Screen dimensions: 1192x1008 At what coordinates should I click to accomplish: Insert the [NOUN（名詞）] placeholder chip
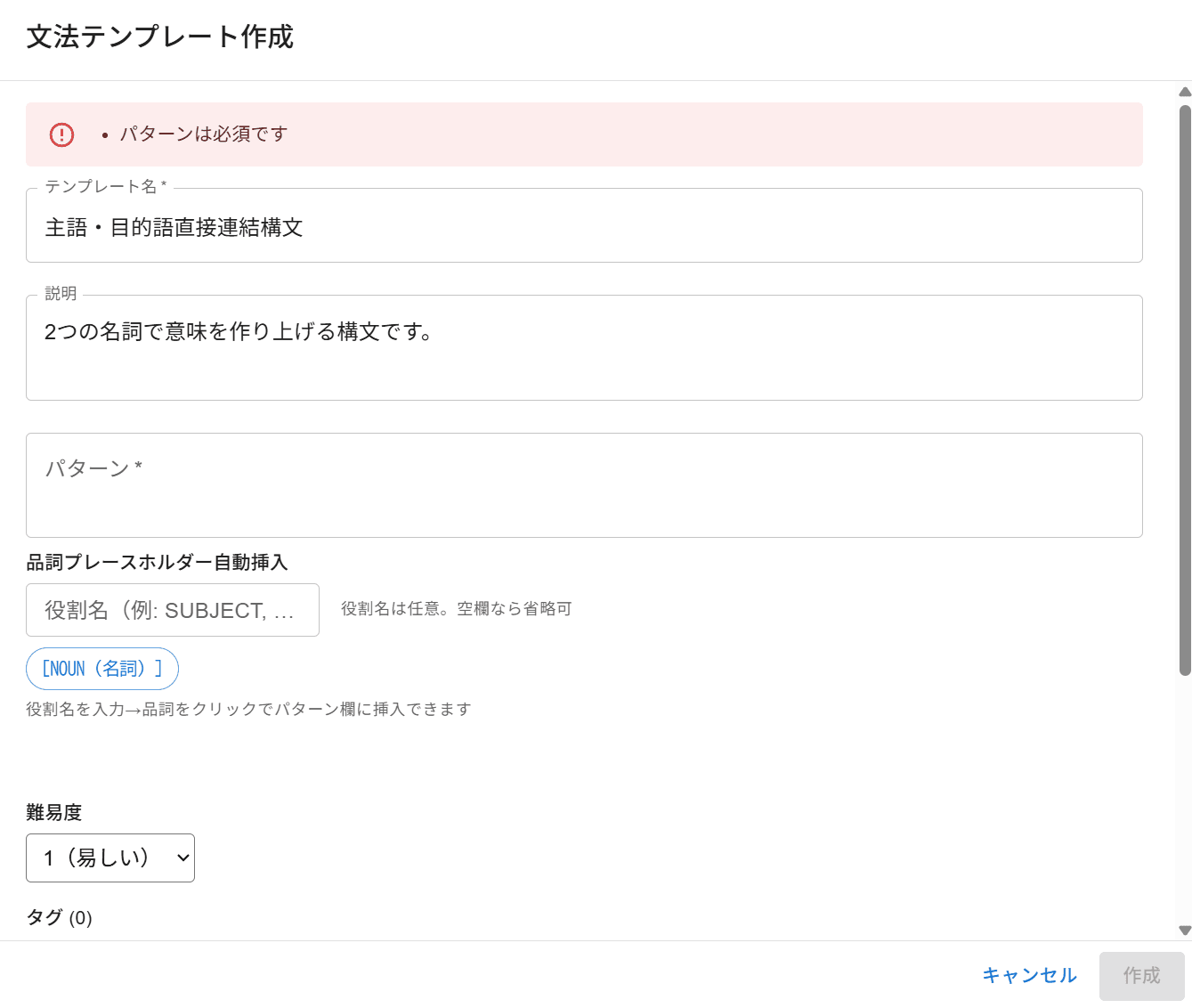102,669
